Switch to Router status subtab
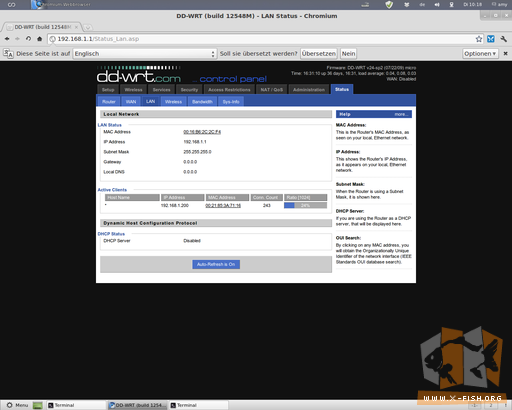Screen dimensions: 512x410 [109, 102]
